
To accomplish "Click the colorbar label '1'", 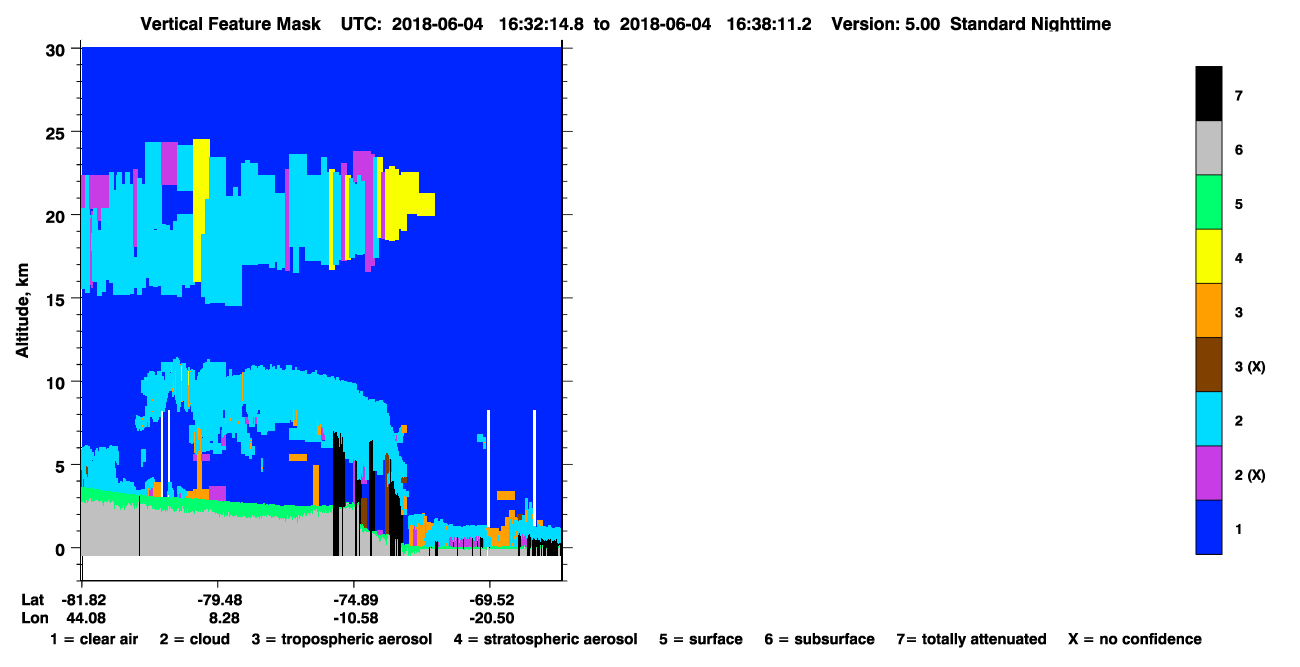I will pos(1239,528).
